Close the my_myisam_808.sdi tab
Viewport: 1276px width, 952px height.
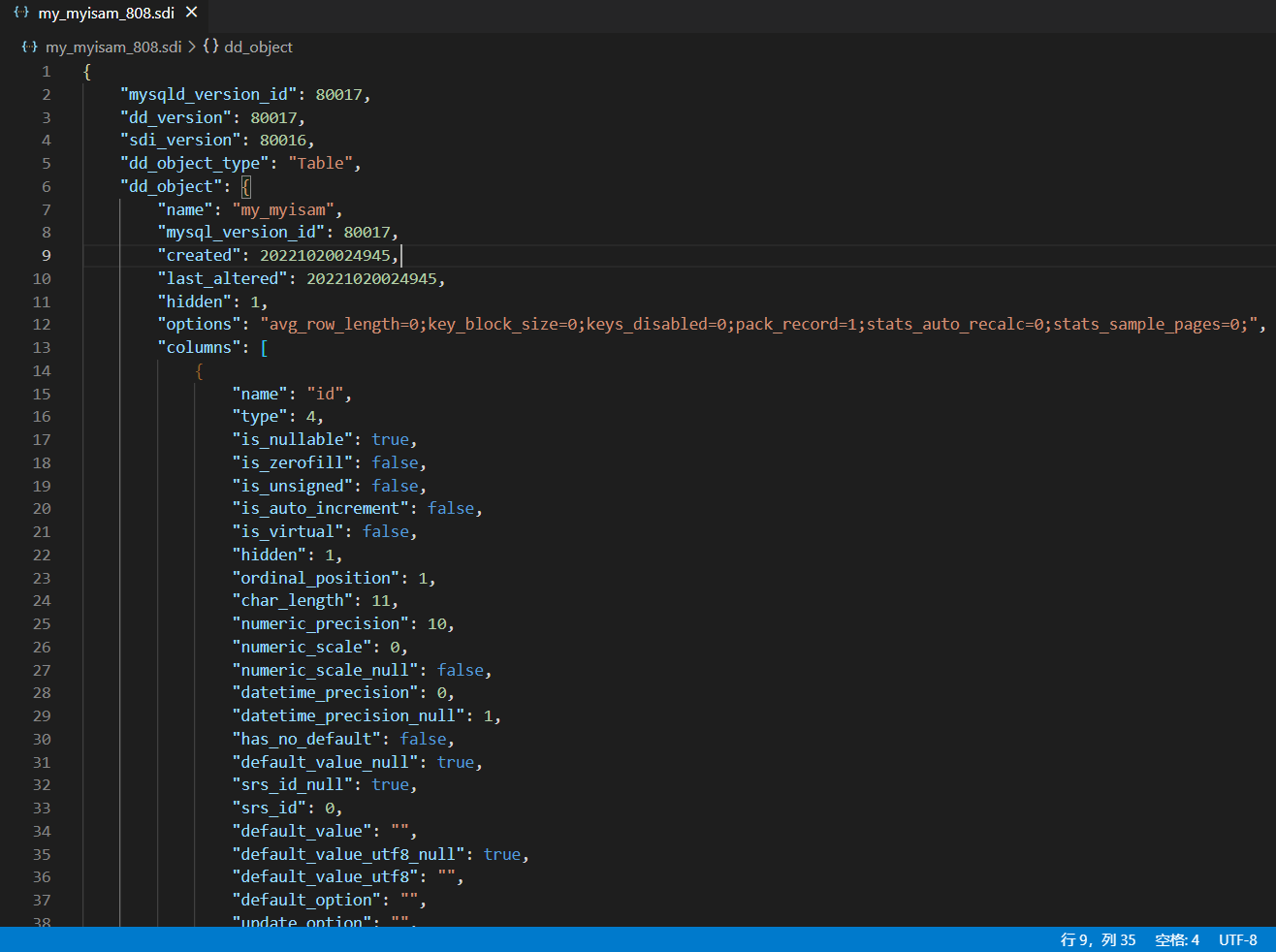pos(192,13)
